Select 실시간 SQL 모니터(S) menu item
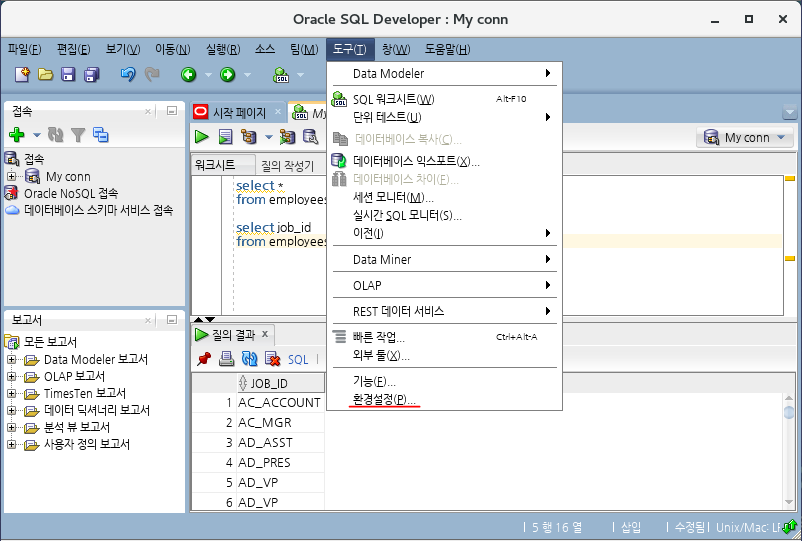The width and height of the screenshot is (802, 541). (x=444, y=215)
